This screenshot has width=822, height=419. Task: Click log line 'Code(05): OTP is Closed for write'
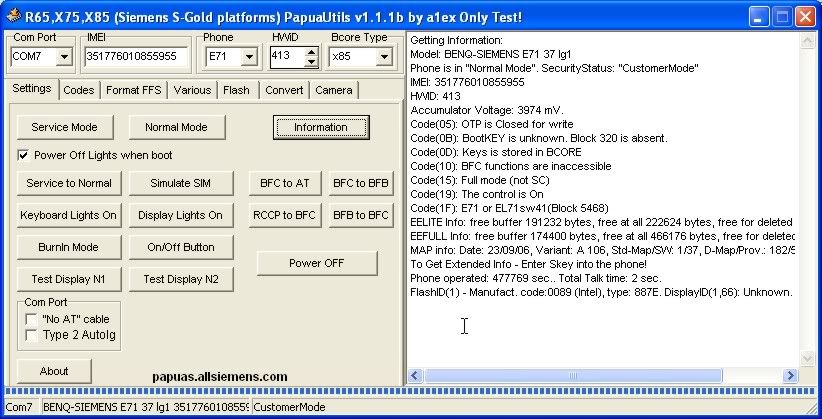[x=492, y=124]
